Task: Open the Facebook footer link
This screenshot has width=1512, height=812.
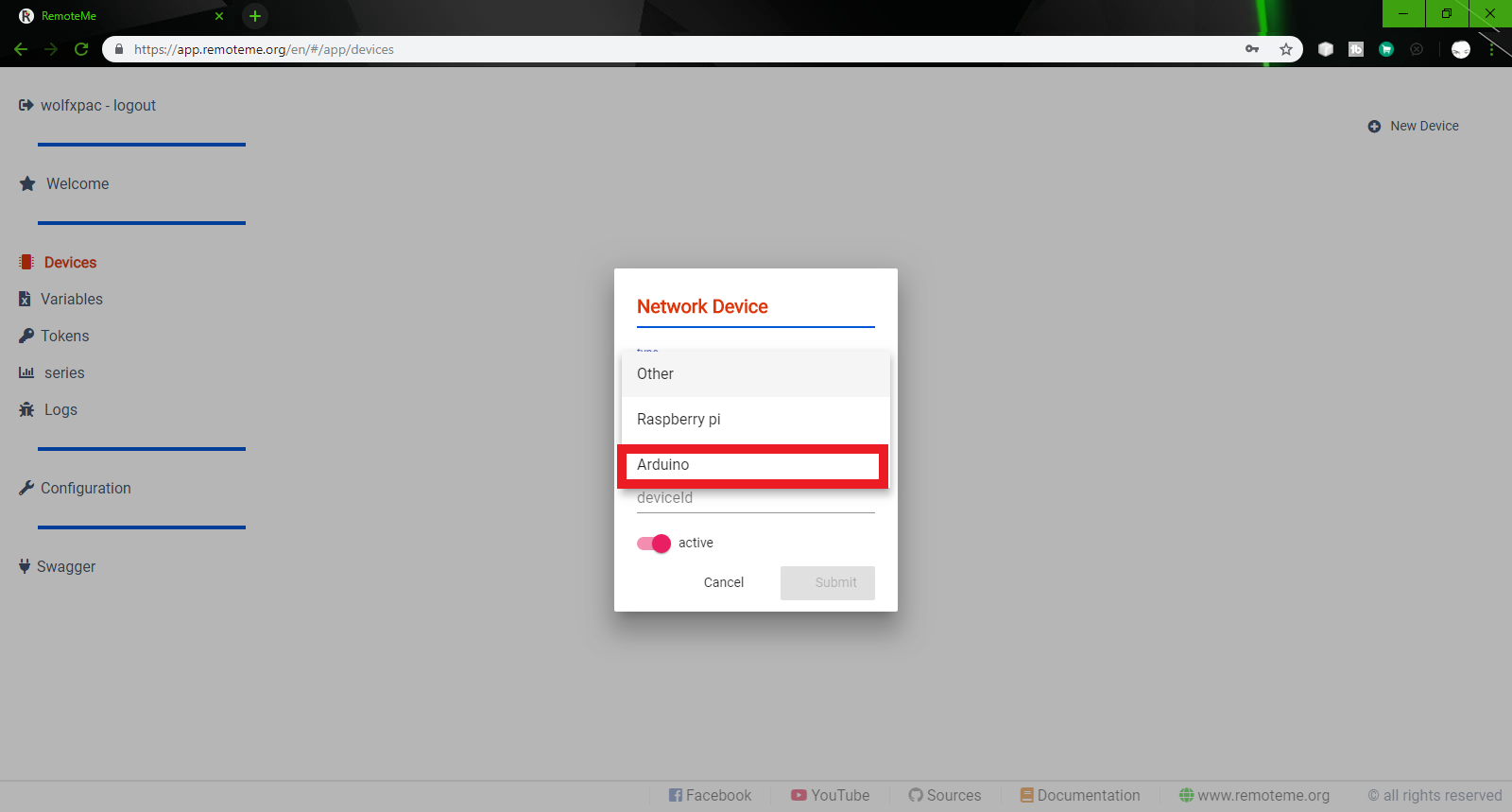Action: tap(718, 796)
